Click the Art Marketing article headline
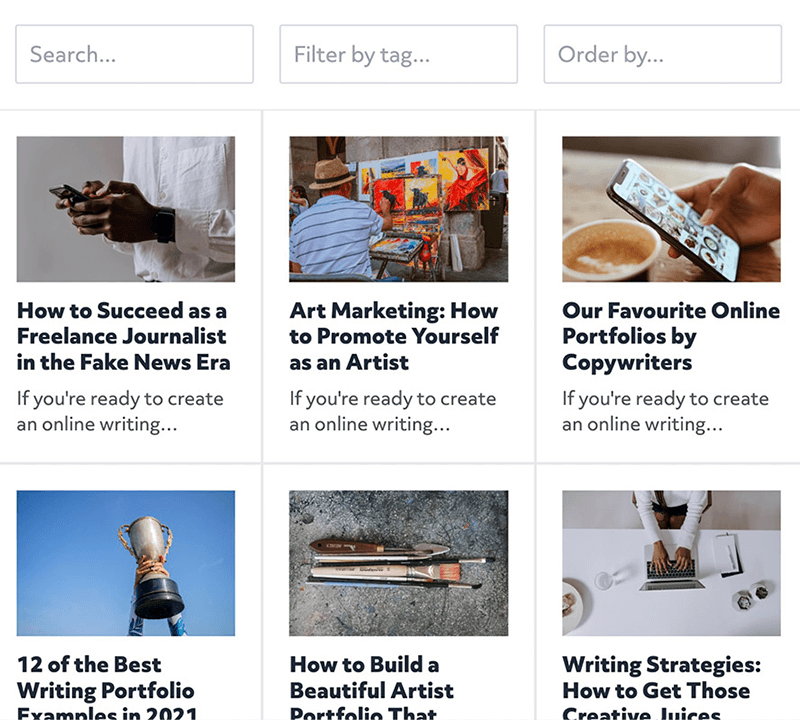800x720 pixels. click(x=393, y=337)
